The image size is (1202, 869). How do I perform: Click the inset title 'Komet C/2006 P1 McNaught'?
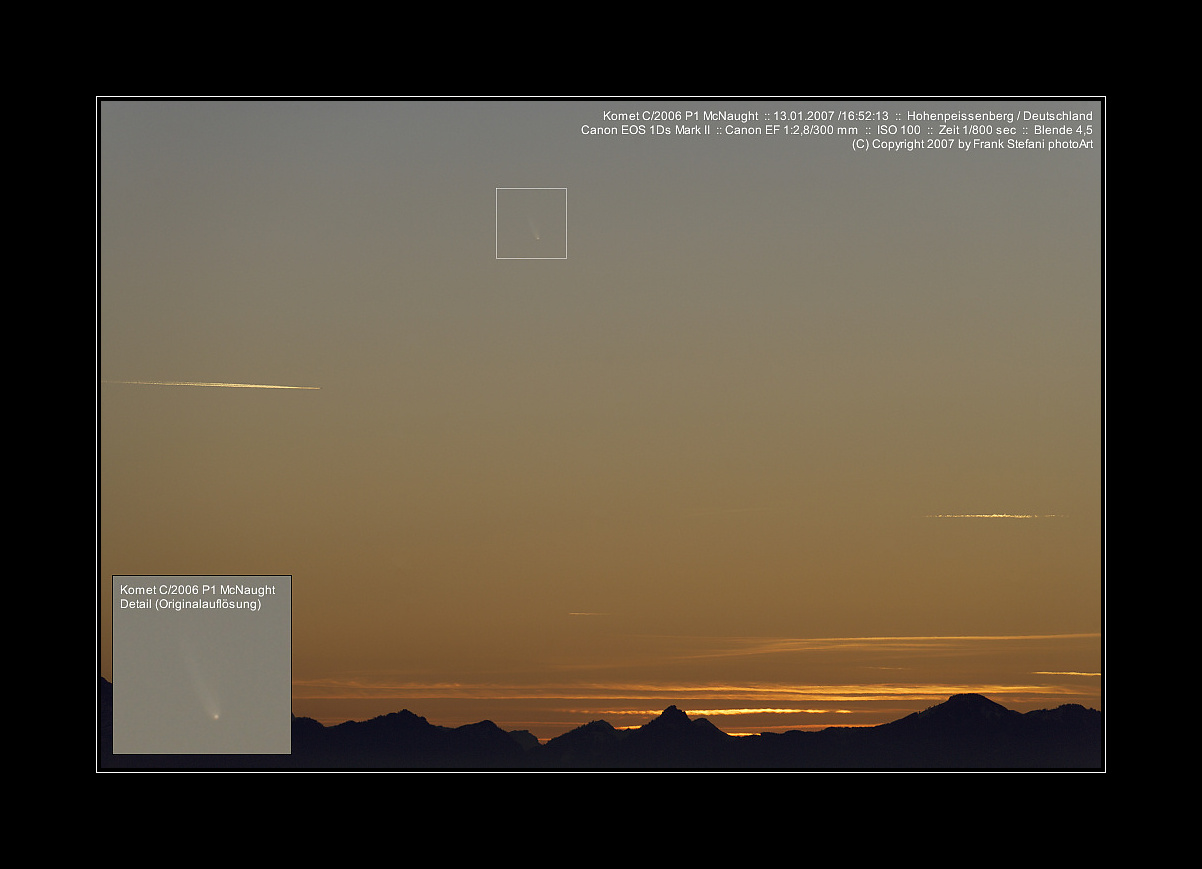[x=198, y=590]
